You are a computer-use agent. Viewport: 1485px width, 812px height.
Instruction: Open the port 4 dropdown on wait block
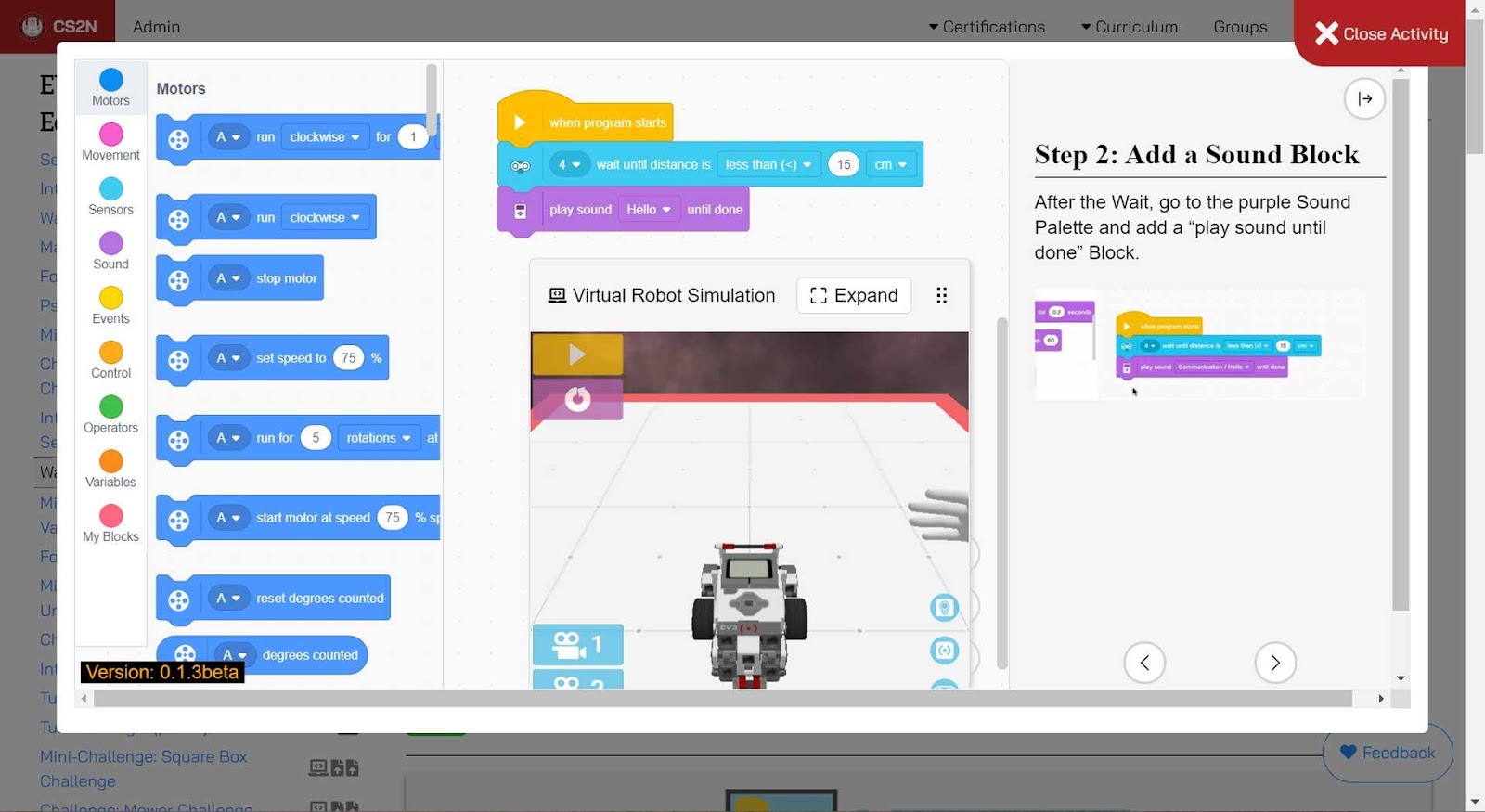click(569, 164)
